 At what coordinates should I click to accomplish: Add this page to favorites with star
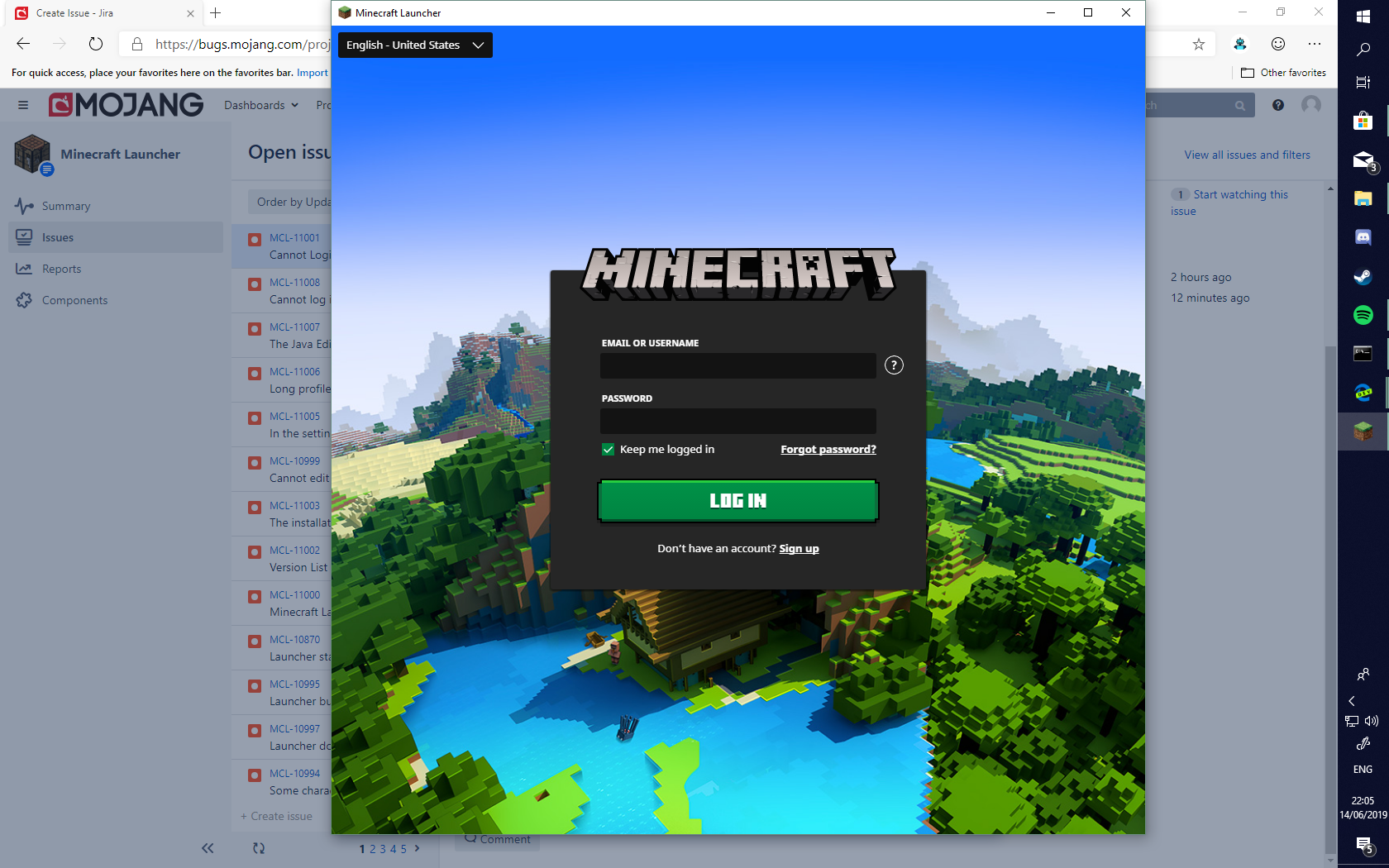[x=1199, y=45]
